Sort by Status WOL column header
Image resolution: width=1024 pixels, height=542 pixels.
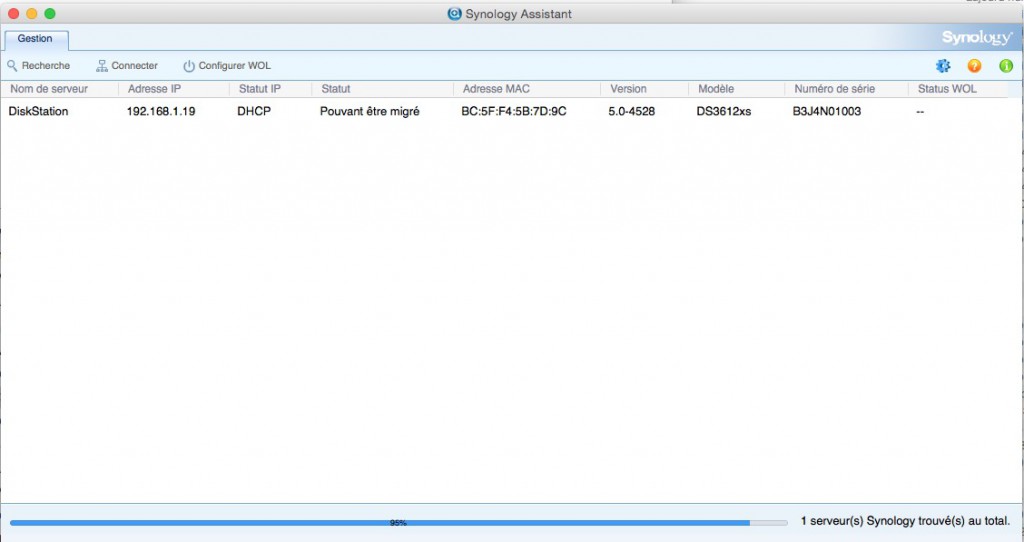click(947, 89)
